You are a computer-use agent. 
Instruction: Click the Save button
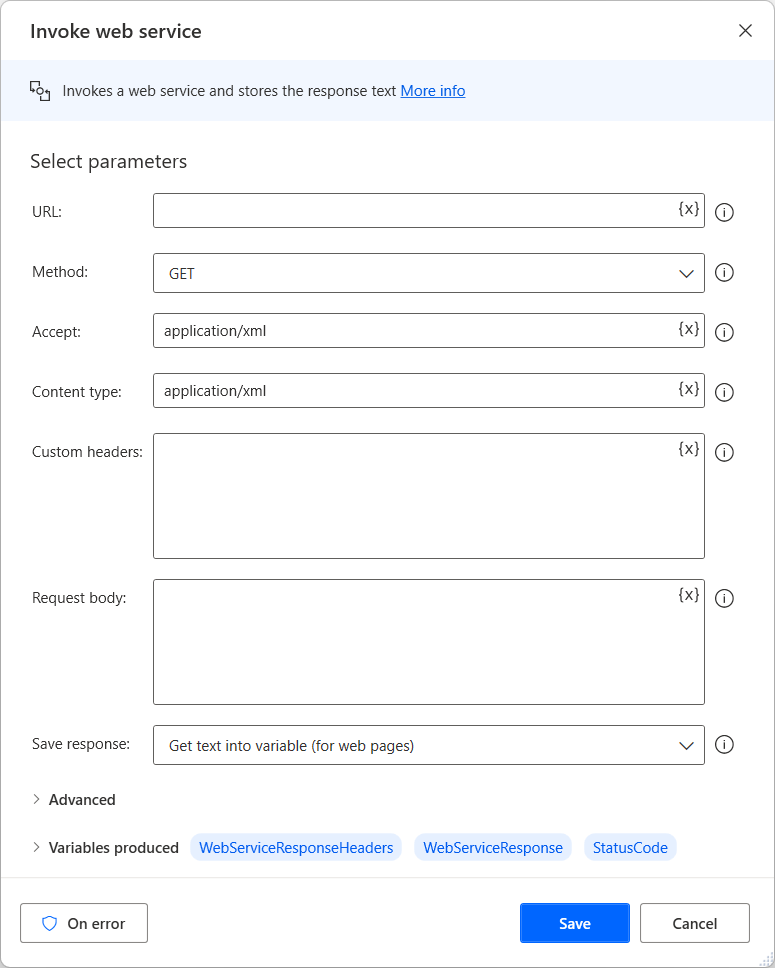(574, 922)
